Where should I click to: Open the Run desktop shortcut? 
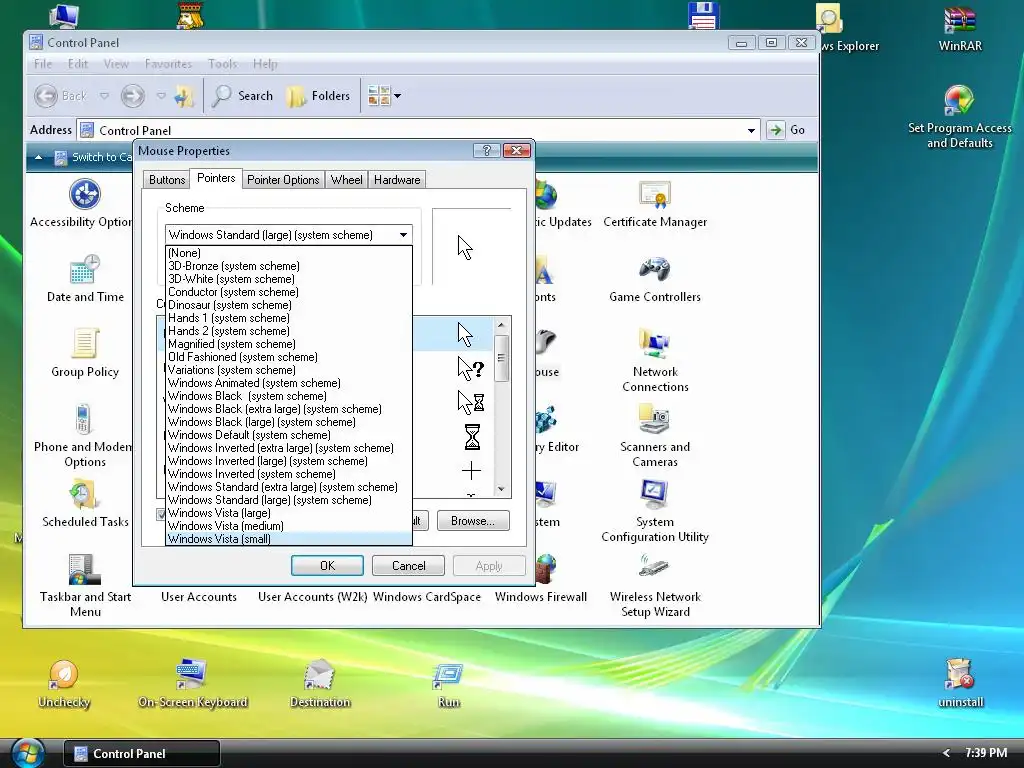449,683
